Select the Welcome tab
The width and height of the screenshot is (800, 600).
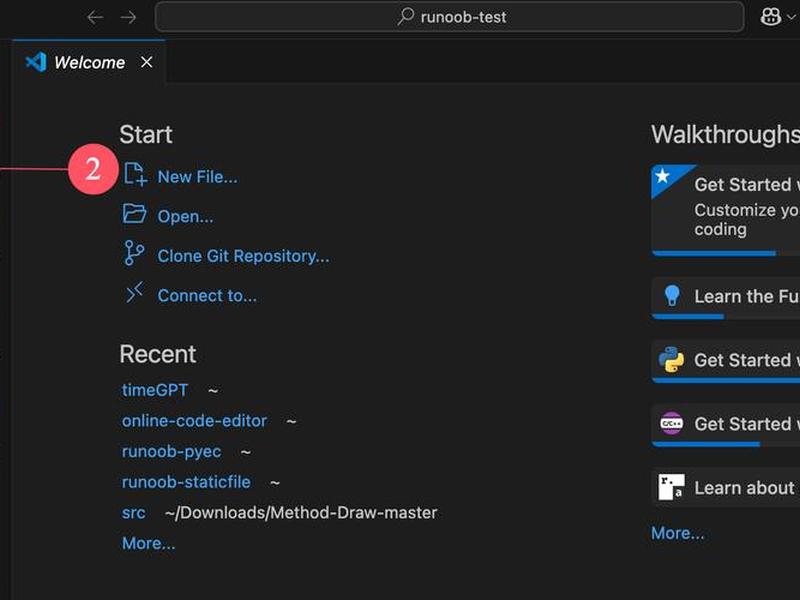pyautogui.click(x=89, y=62)
